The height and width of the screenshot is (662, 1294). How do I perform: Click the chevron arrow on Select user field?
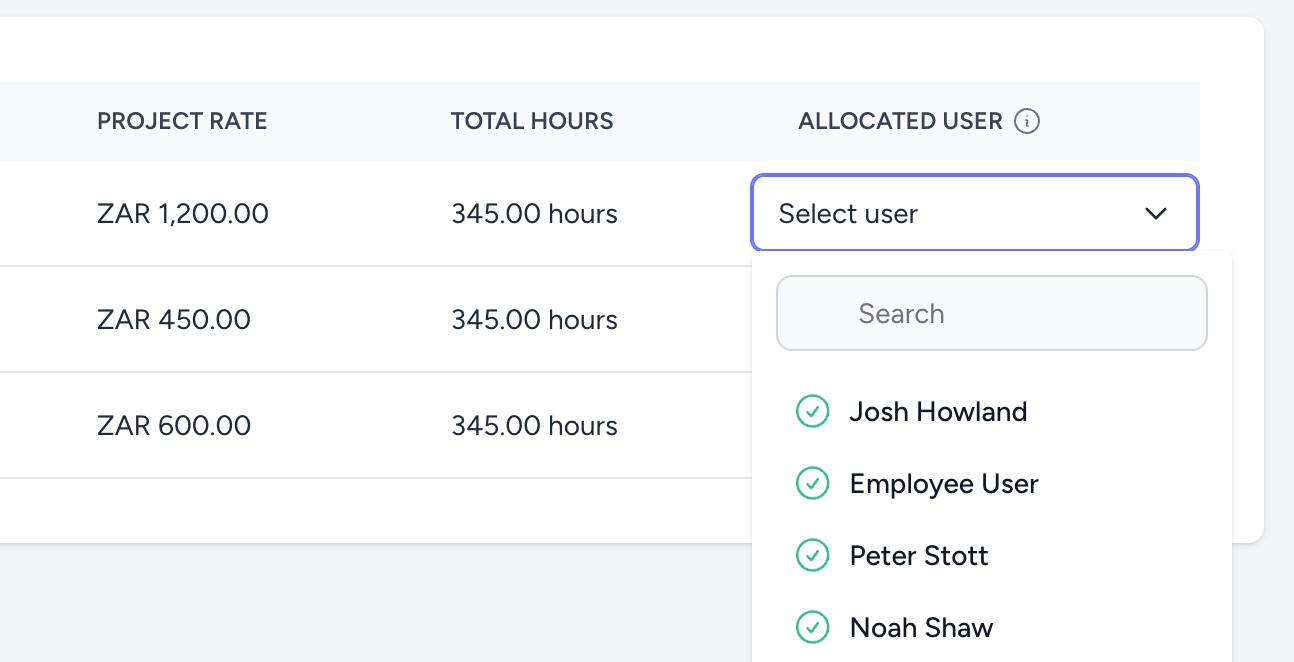click(x=1156, y=213)
